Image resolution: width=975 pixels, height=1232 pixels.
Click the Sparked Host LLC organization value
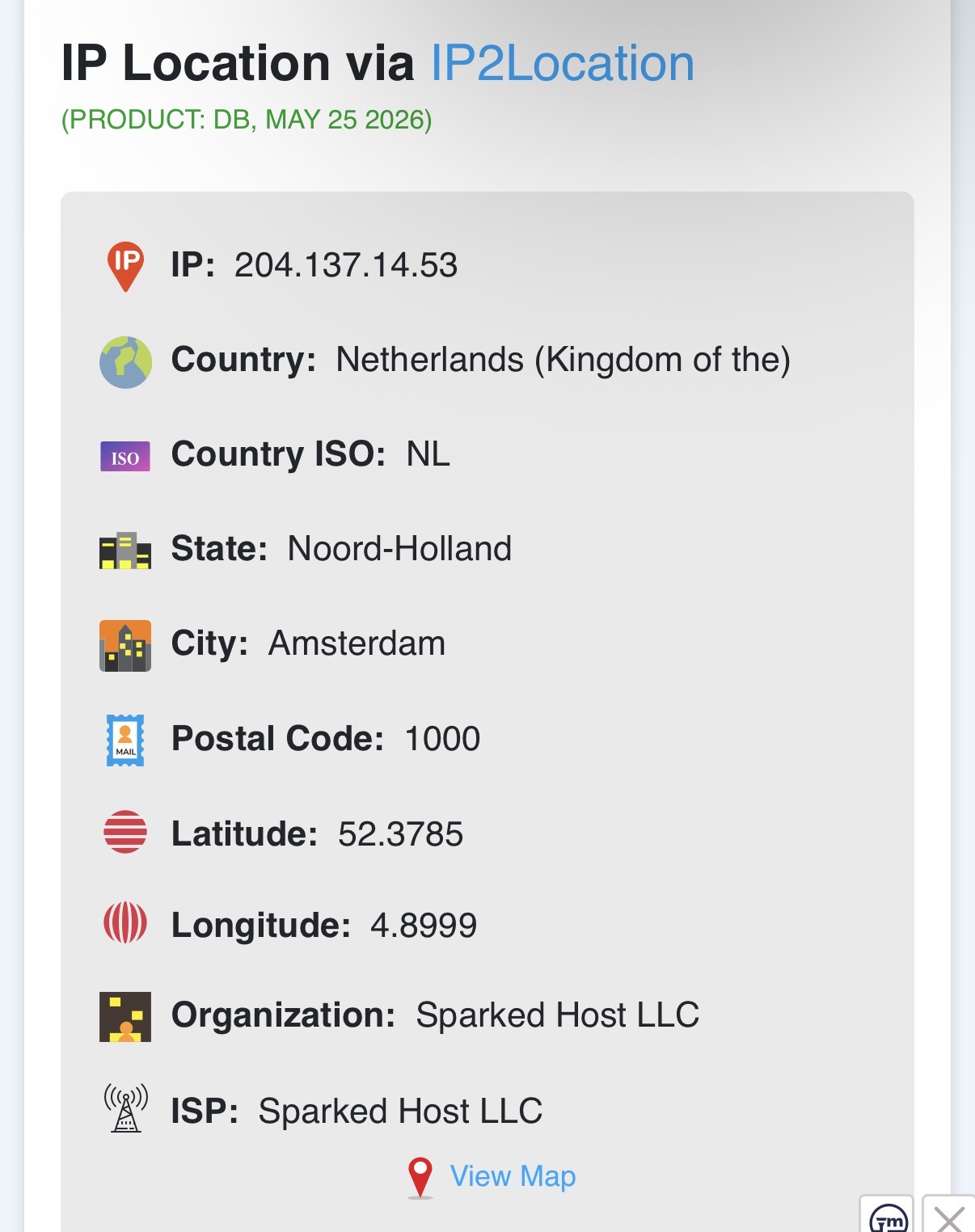click(x=558, y=1015)
